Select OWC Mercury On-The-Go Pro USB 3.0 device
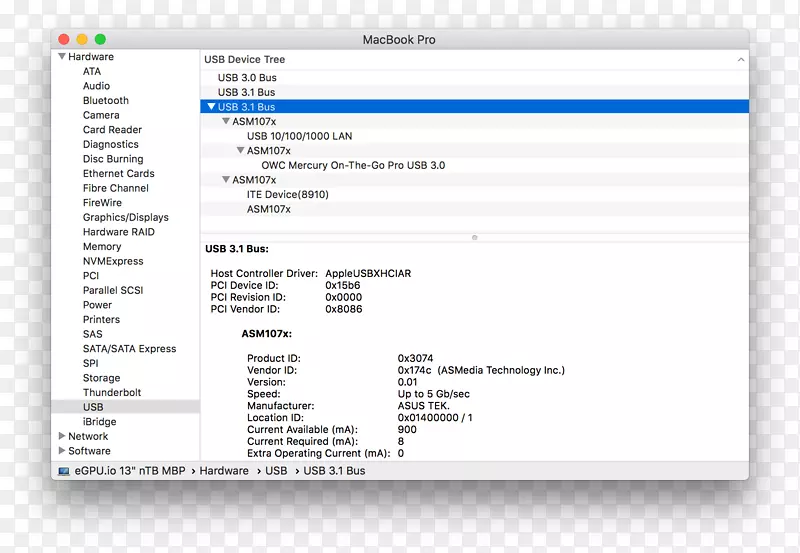This screenshot has width=800, height=553. tap(353, 166)
